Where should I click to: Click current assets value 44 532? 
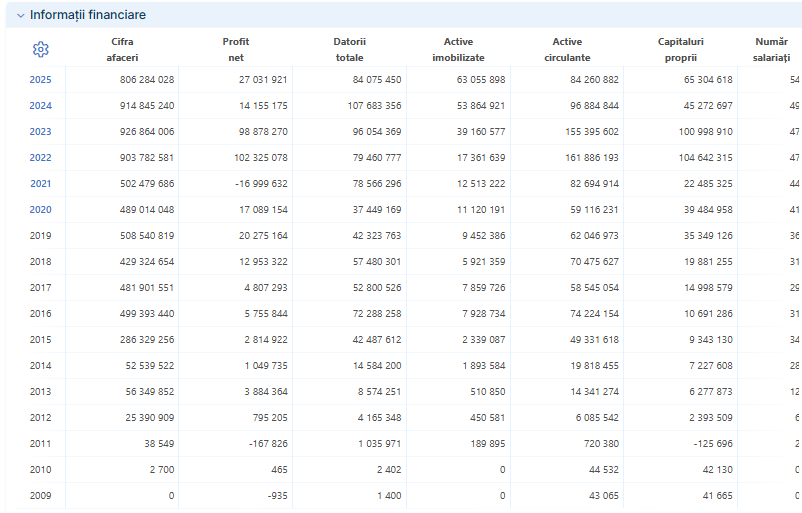click(604, 470)
